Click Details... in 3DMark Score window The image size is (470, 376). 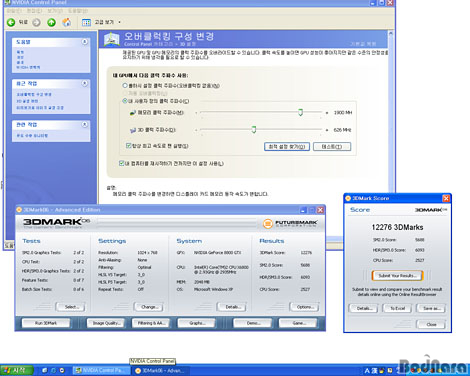click(x=363, y=308)
